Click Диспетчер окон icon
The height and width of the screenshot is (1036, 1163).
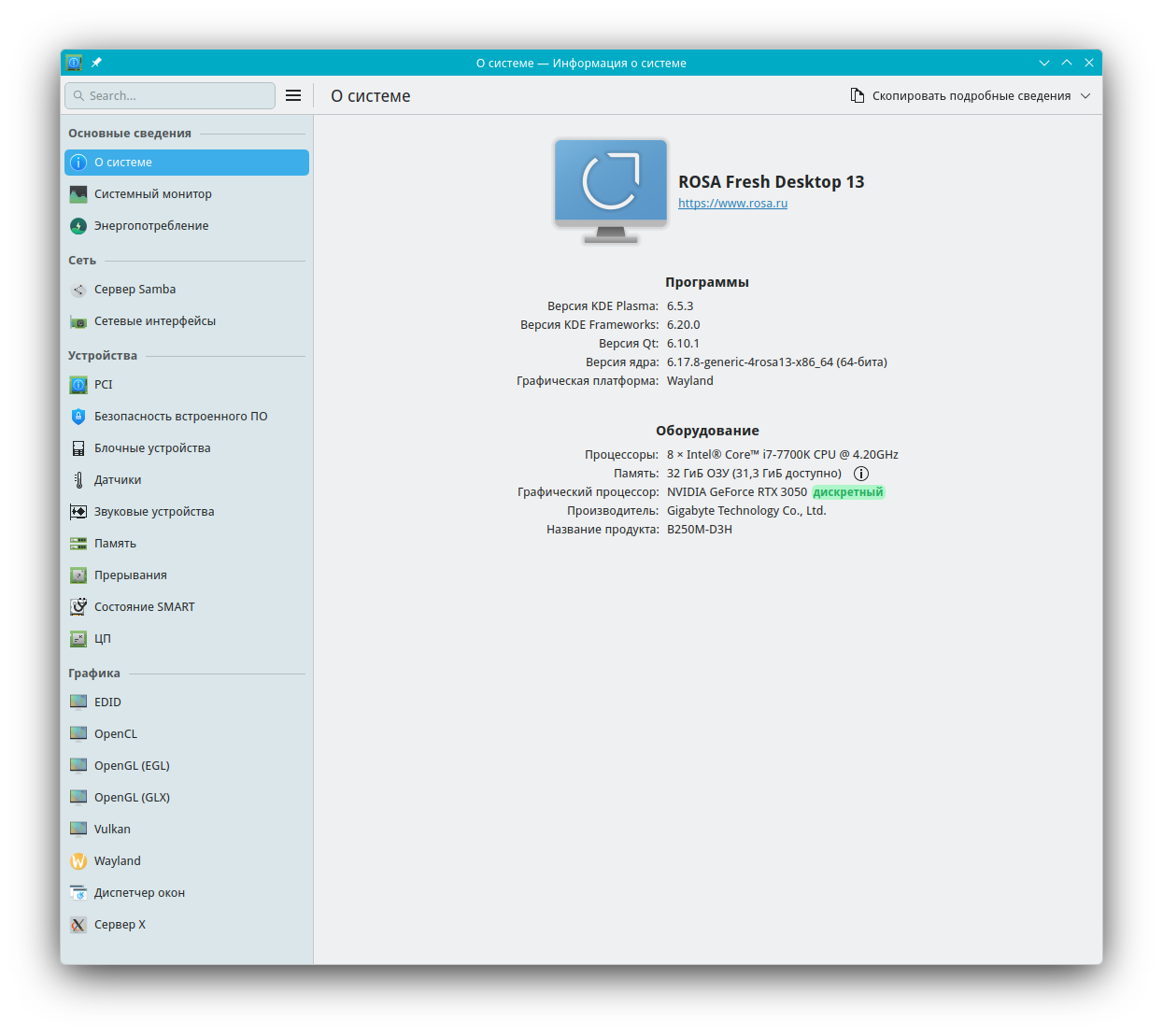coord(78,893)
